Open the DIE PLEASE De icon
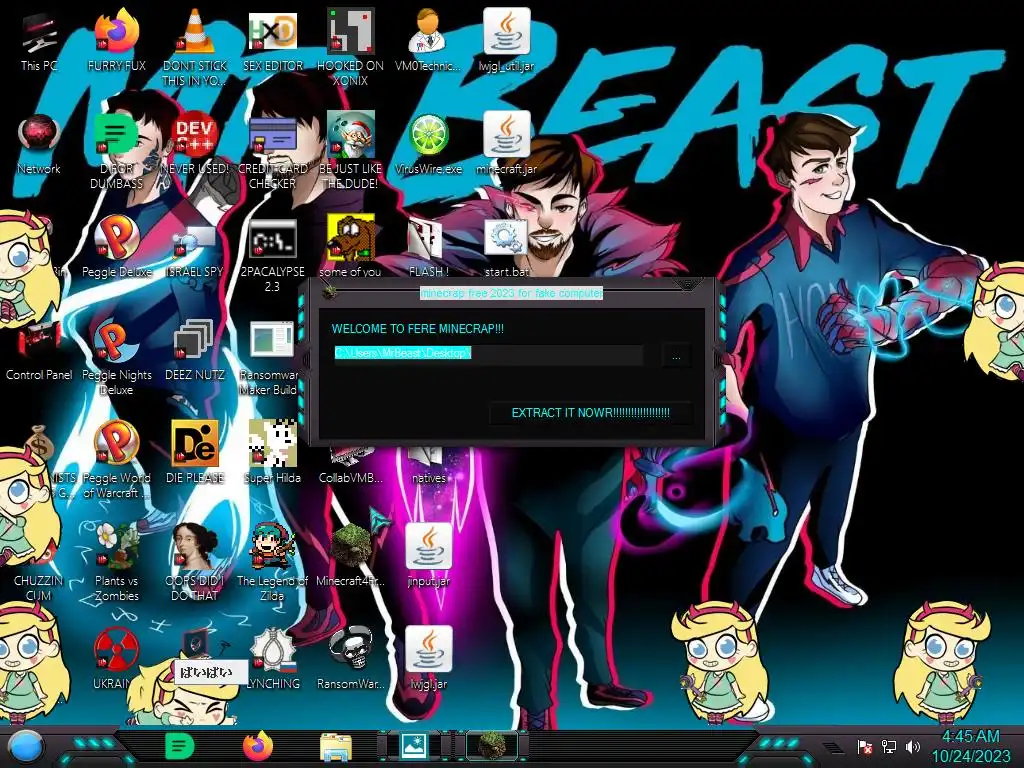The width and height of the screenshot is (1024, 768). click(x=195, y=453)
